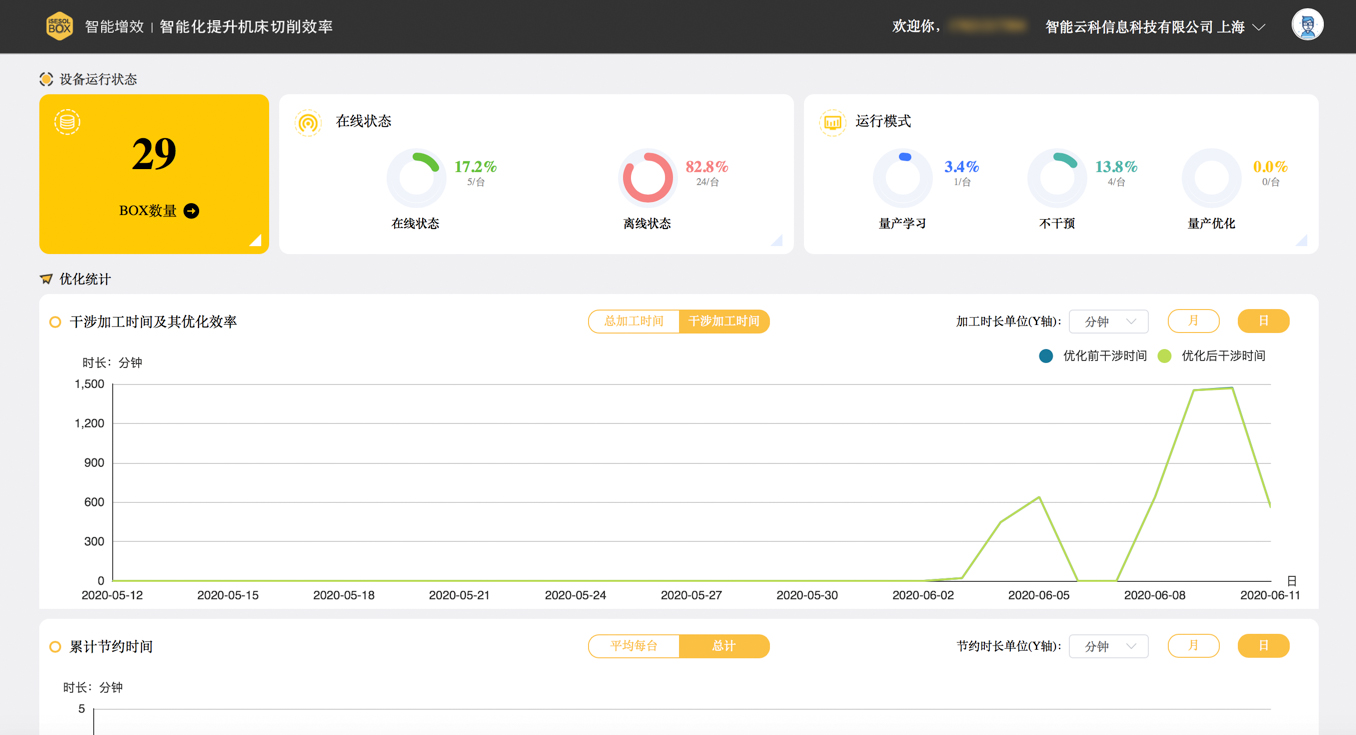Click the 29 box count number
This screenshot has height=735, width=1356.
154,153
